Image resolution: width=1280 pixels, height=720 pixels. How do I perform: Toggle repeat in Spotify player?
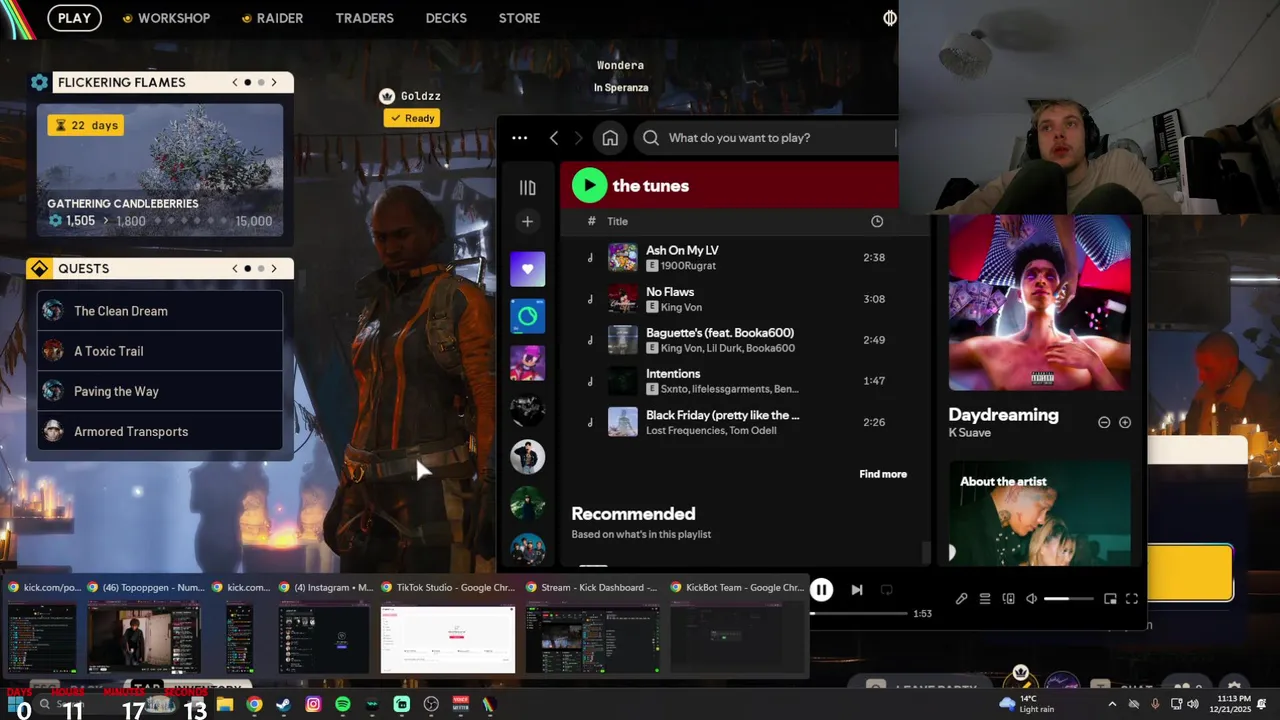pos(886,590)
